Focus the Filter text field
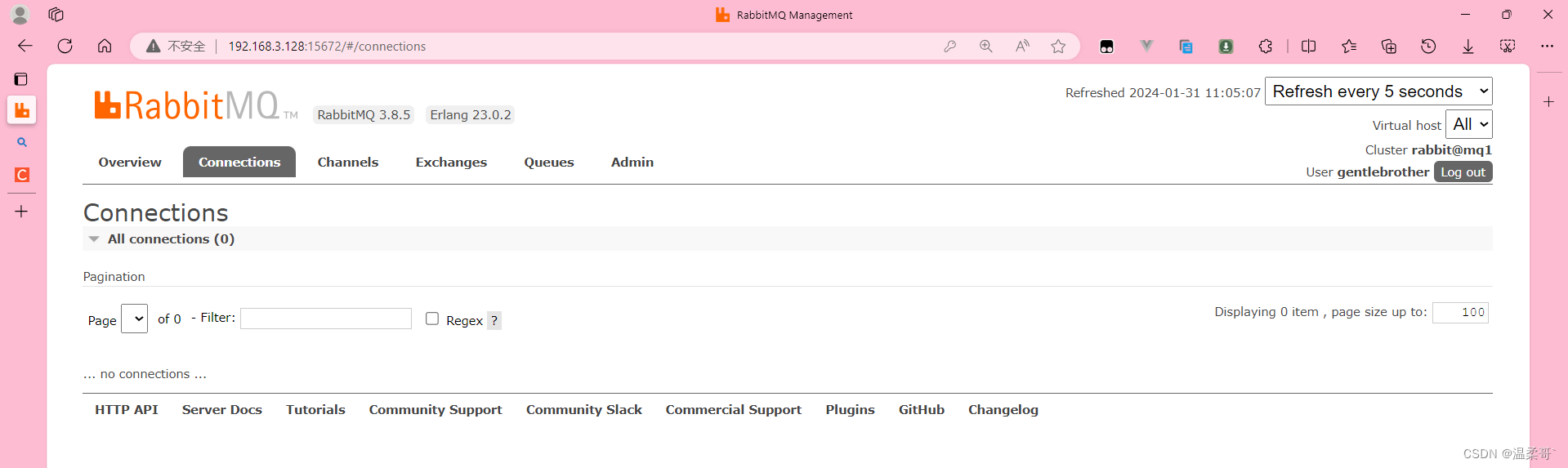The height and width of the screenshot is (468, 1568). (326, 319)
